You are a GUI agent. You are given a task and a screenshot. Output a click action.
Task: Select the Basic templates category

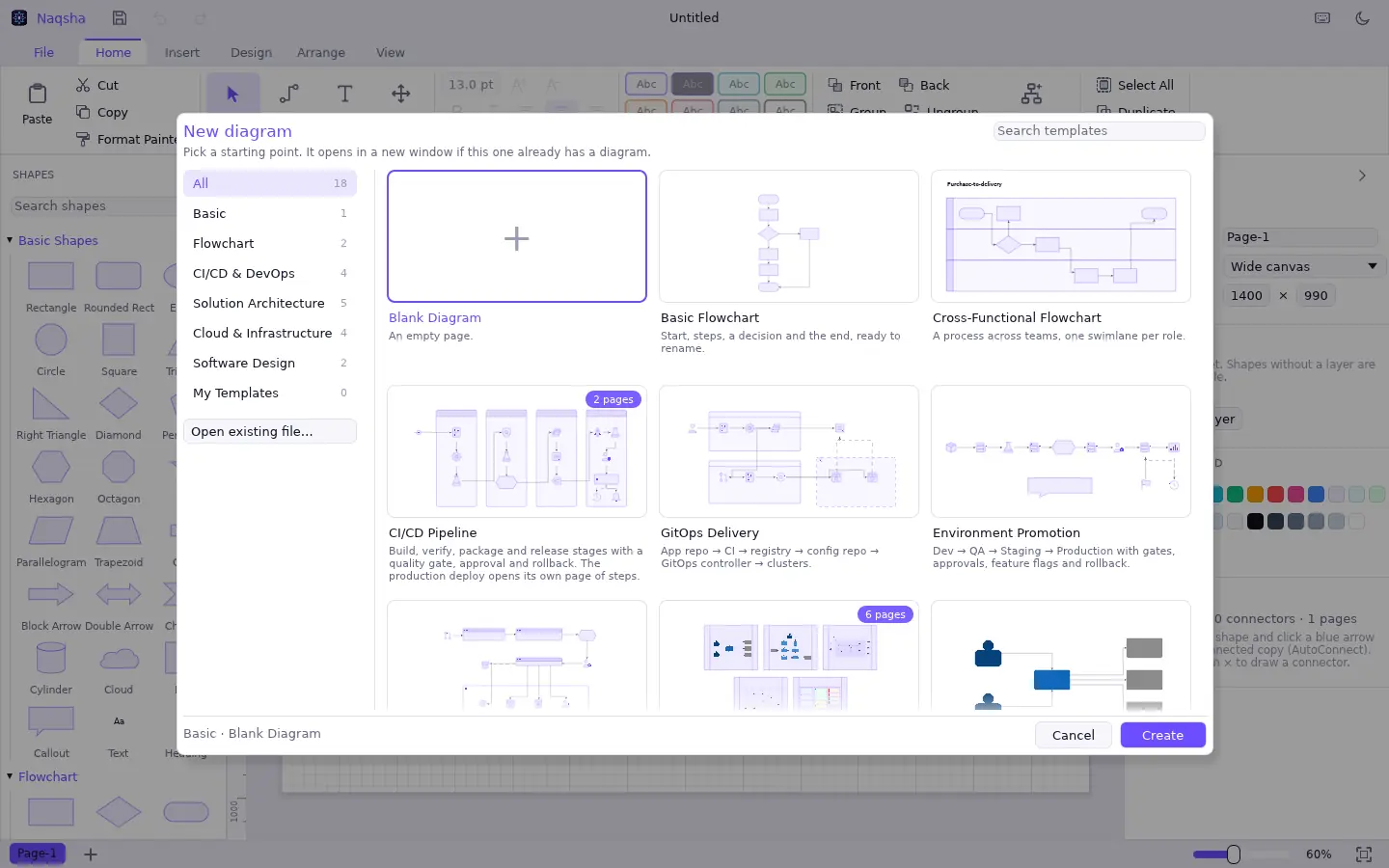pyautogui.click(x=270, y=213)
